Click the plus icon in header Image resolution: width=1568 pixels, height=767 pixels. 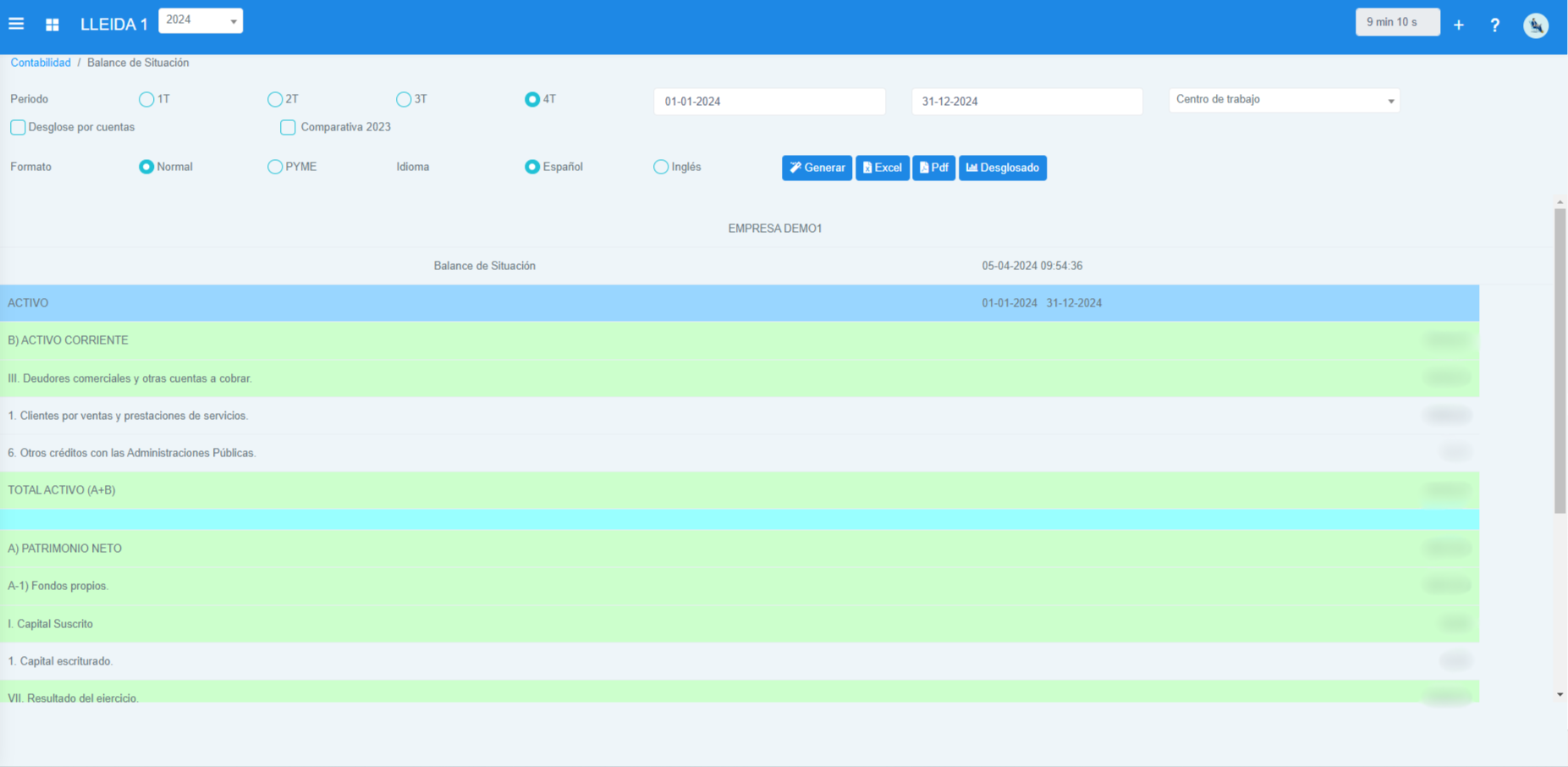[x=1459, y=25]
